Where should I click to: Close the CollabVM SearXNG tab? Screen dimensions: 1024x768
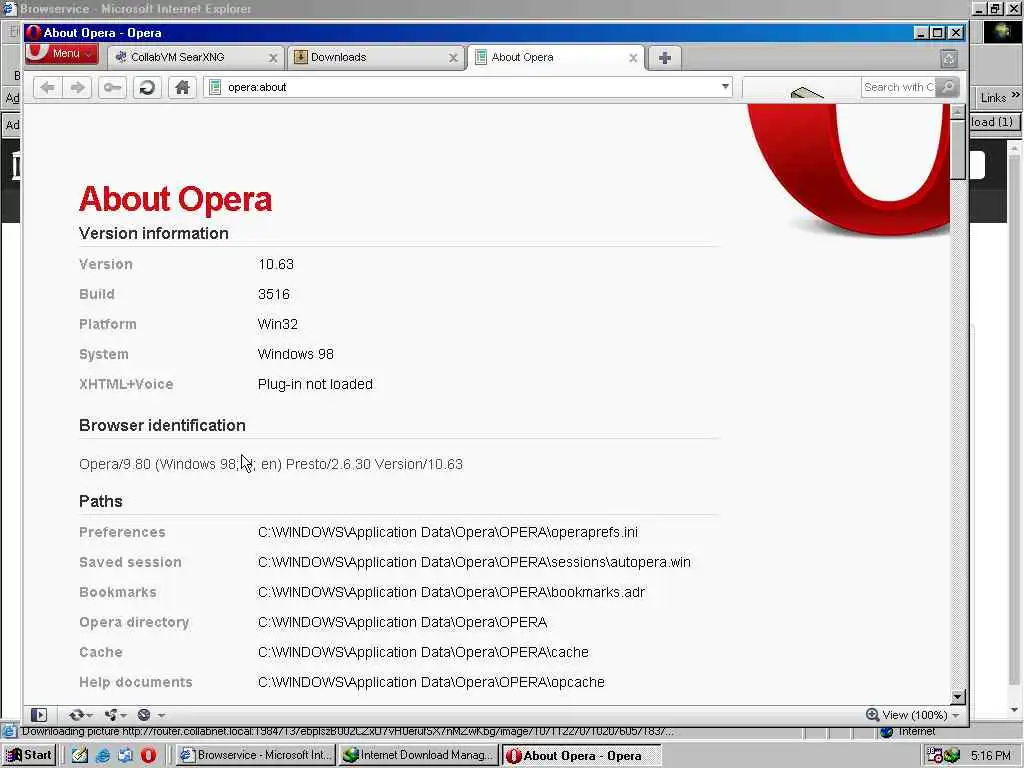coord(273,58)
